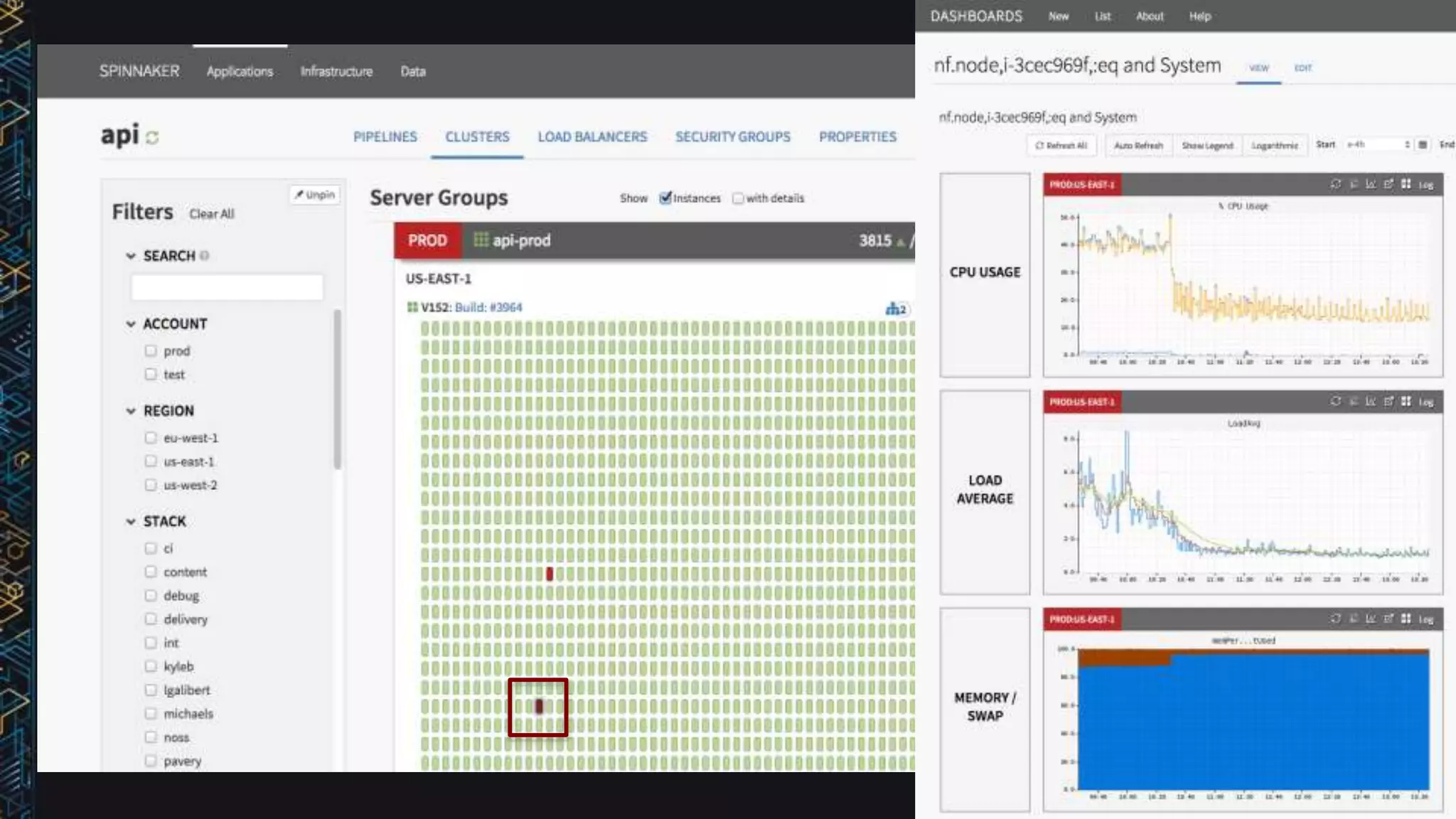Uncheck the Instances show checkbox
The image size is (1456, 819).
click(665, 198)
